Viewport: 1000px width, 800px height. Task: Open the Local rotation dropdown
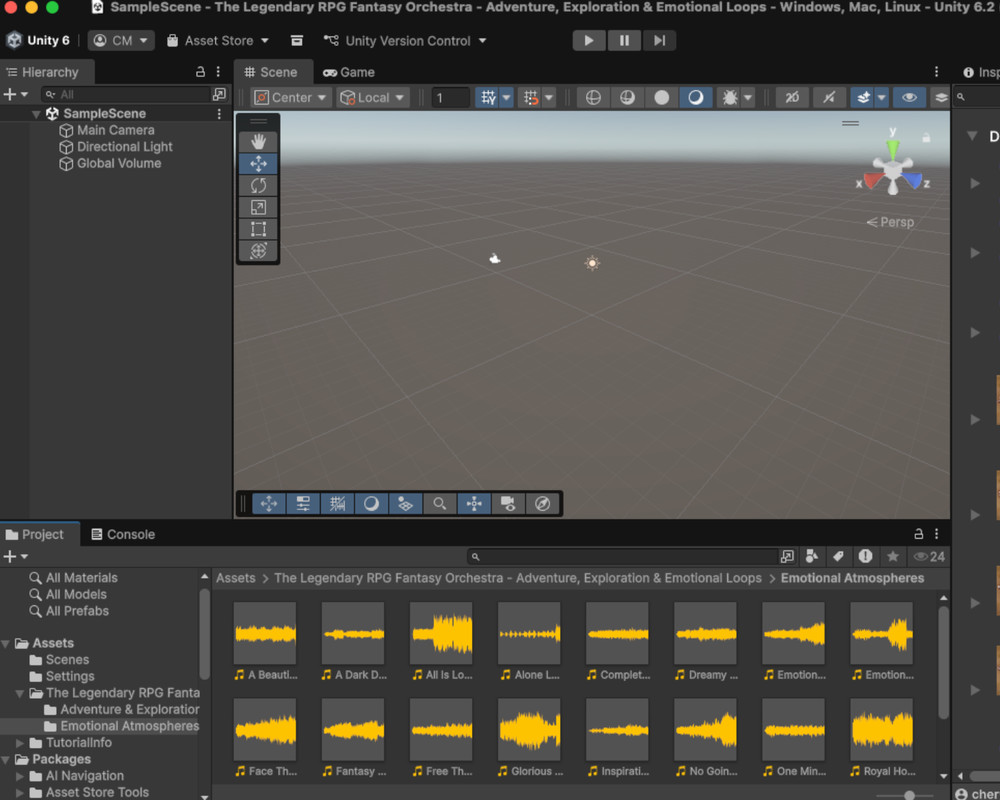coord(373,98)
